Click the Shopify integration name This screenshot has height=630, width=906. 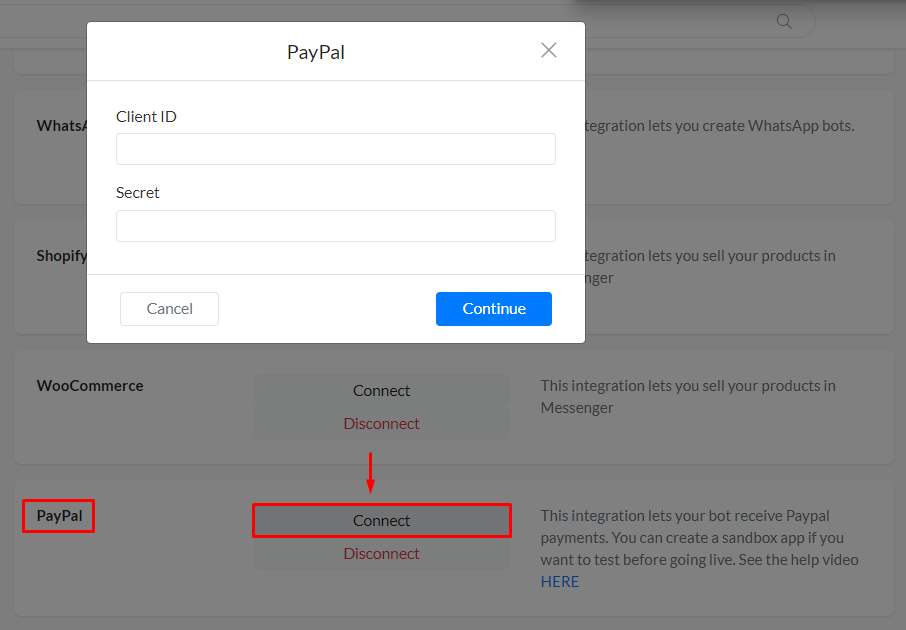[62, 256]
